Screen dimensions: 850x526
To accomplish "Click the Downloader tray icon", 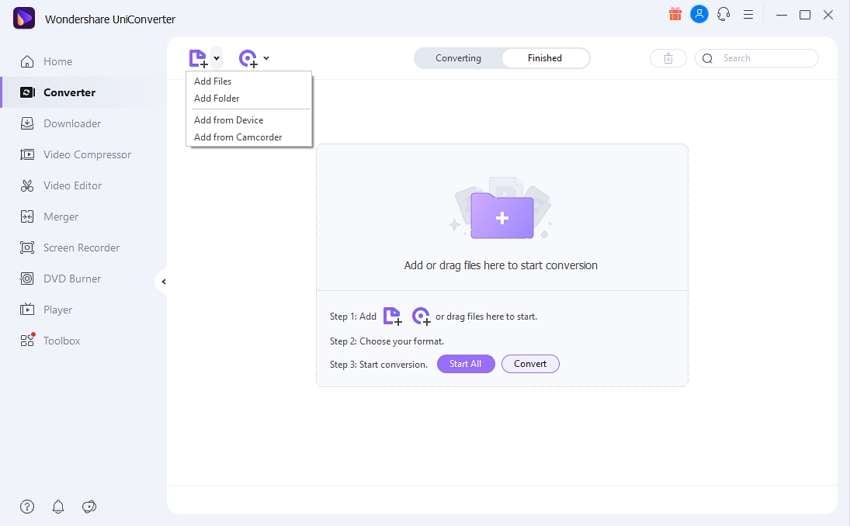I will [27, 124].
